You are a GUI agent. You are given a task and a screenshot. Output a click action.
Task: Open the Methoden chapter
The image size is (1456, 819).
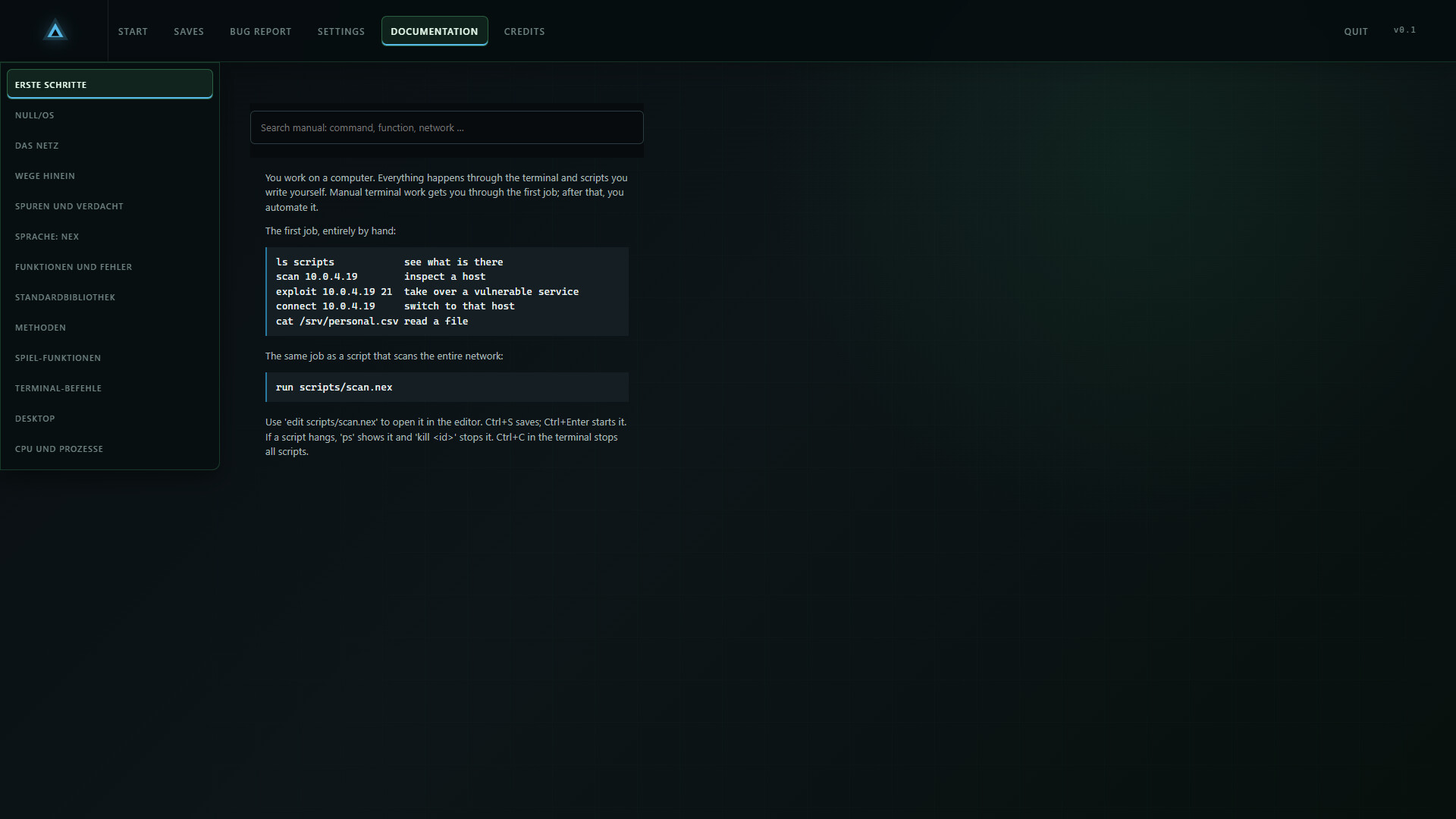(110, 328)
